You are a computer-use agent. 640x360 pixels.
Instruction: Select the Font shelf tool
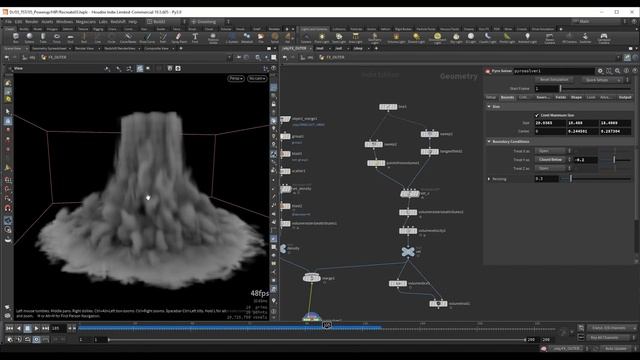(x=195, y=38)
